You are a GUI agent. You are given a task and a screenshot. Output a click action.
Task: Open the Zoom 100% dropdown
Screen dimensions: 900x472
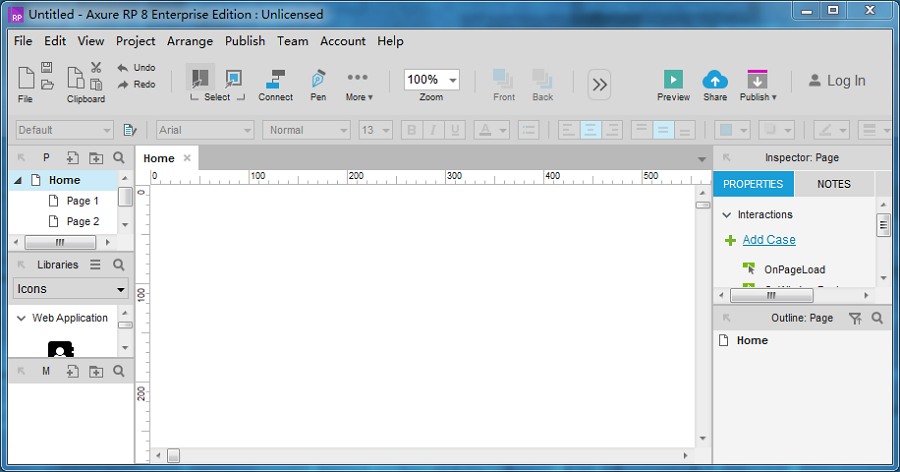[x=453, y=80]
